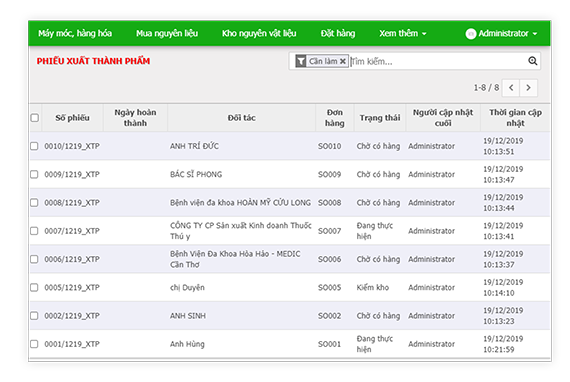Open 'Mua nguyên liệu' menu

coord(167,33)
